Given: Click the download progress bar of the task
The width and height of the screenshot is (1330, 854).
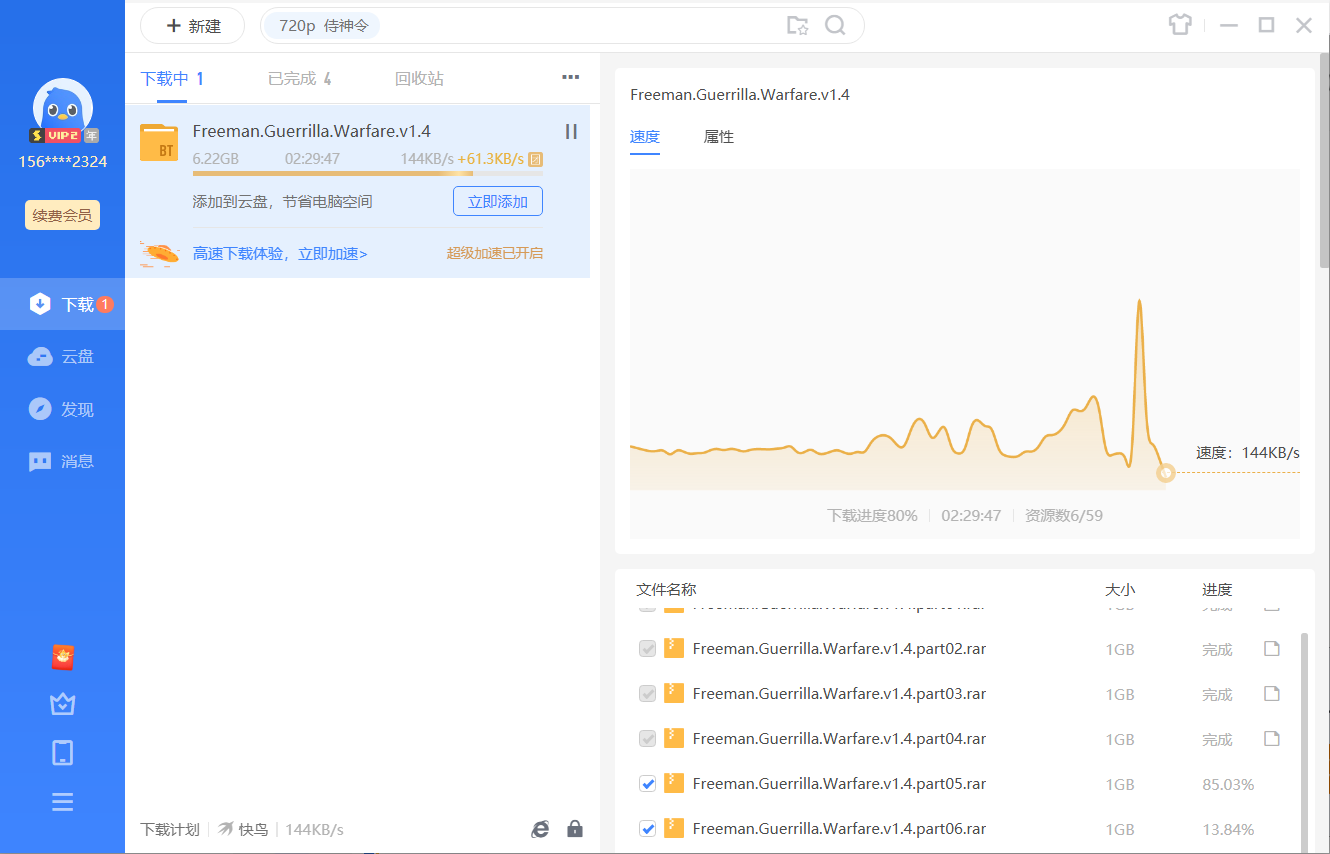Looking at the screenshot, I should pos(367,174).
